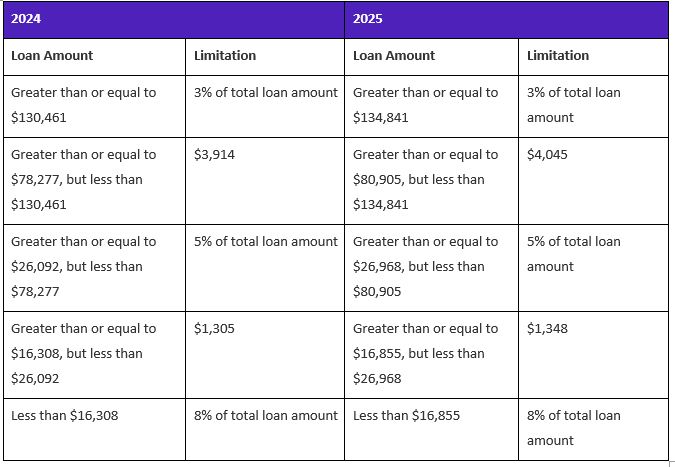Click the 2025 Limitation column header

[593, 57]
